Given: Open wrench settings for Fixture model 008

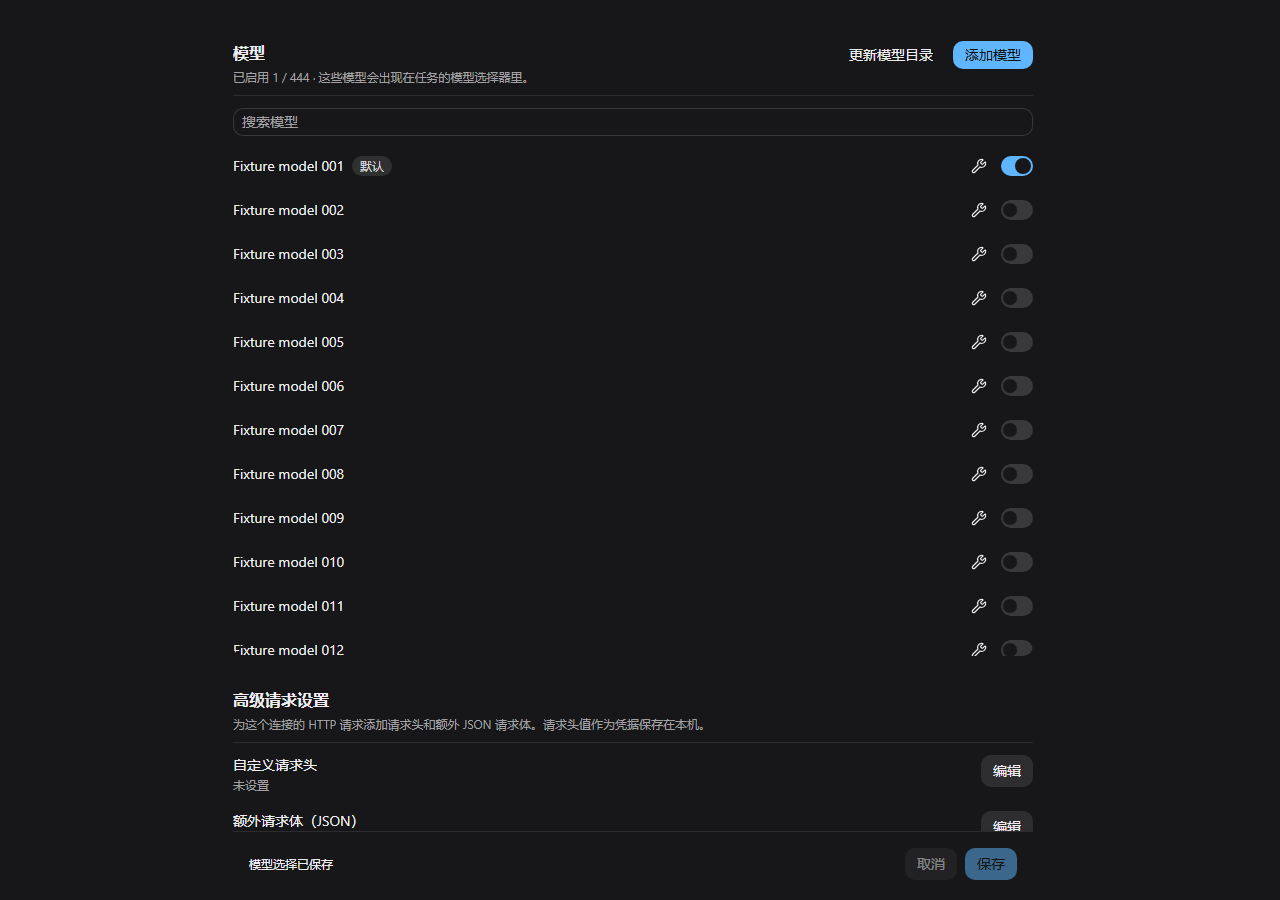Looking at the screenshot, I should (979, 474).
